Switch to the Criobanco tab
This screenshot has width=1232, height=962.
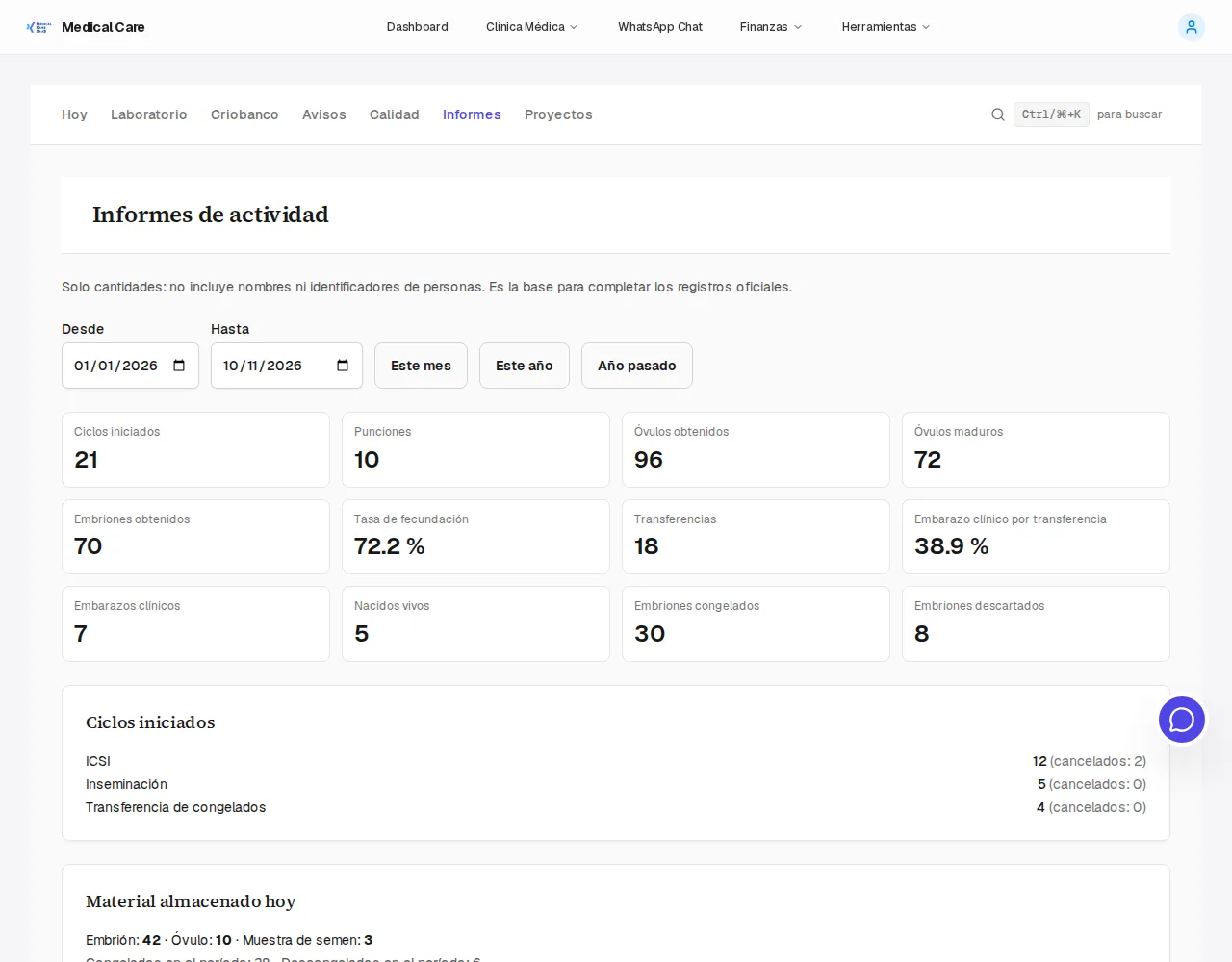(244, 114)
